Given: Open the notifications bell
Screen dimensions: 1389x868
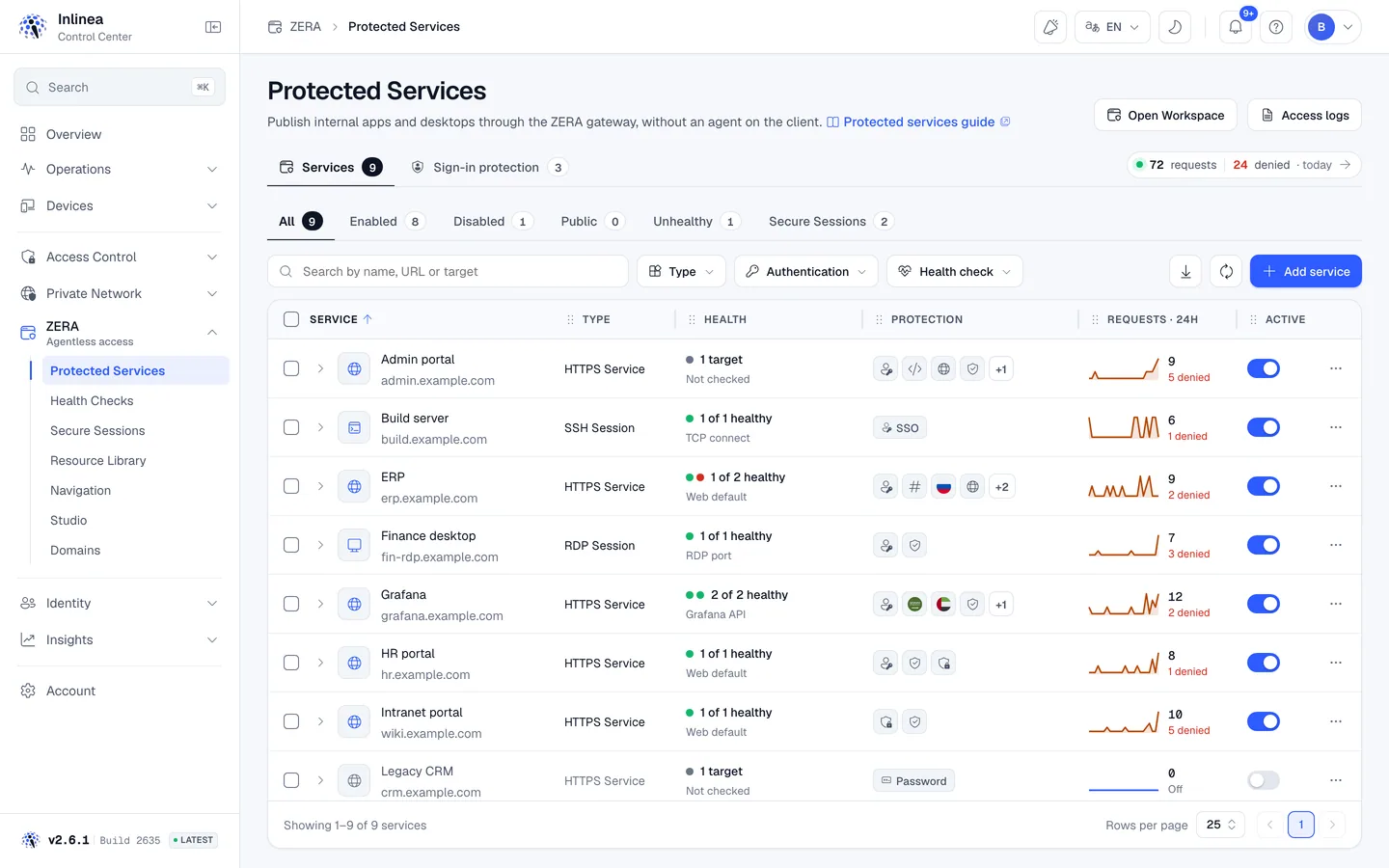Looking at the screenshot, I should point(1235,27).
